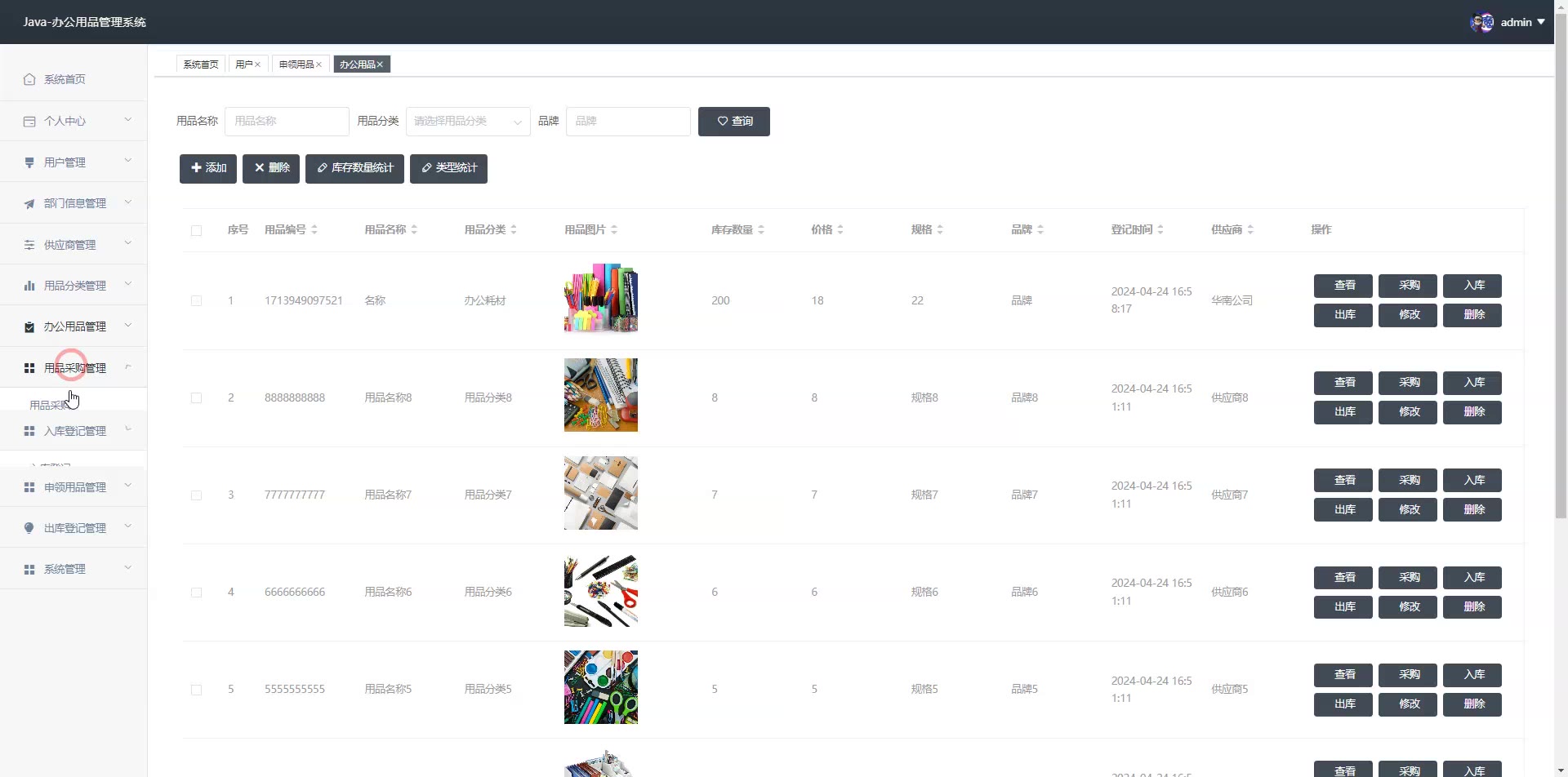The width and height of the screenshot is (1568, 777).
Task: Click 入库 for row 用品名称7
Action: tap(1472, 481)
